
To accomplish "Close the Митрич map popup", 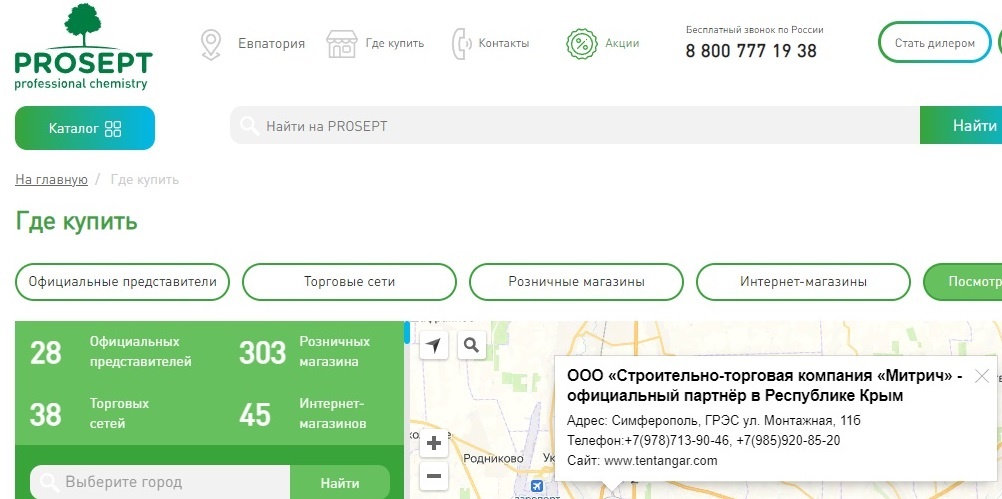I will pyautogui.click(x=982, y=376).
